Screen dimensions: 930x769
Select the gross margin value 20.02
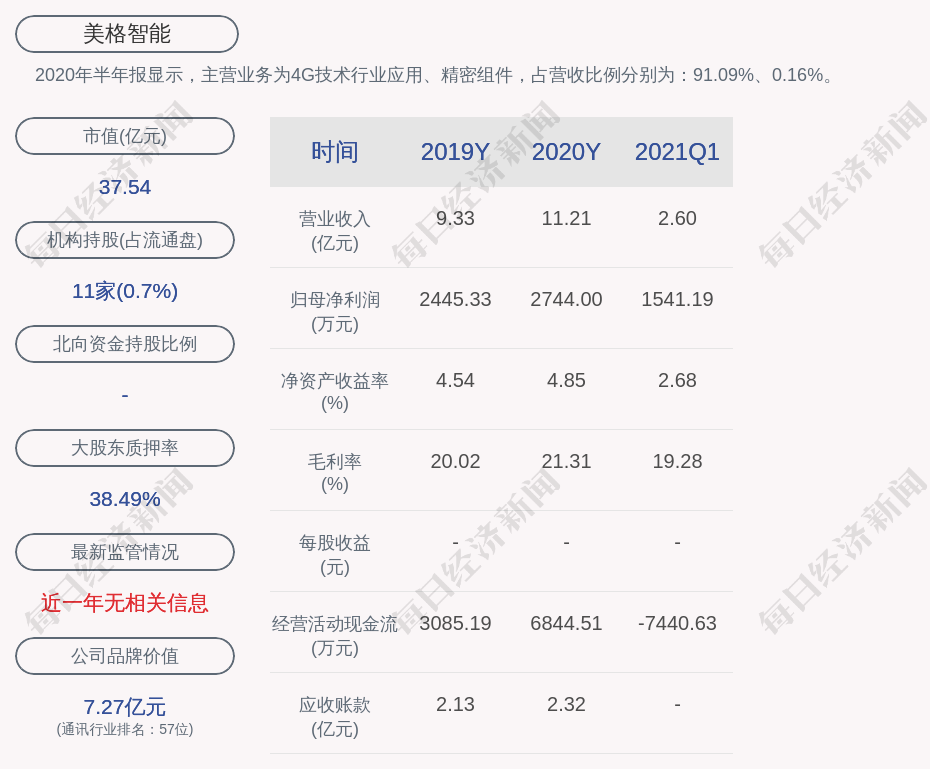click(x=456, y=461)
